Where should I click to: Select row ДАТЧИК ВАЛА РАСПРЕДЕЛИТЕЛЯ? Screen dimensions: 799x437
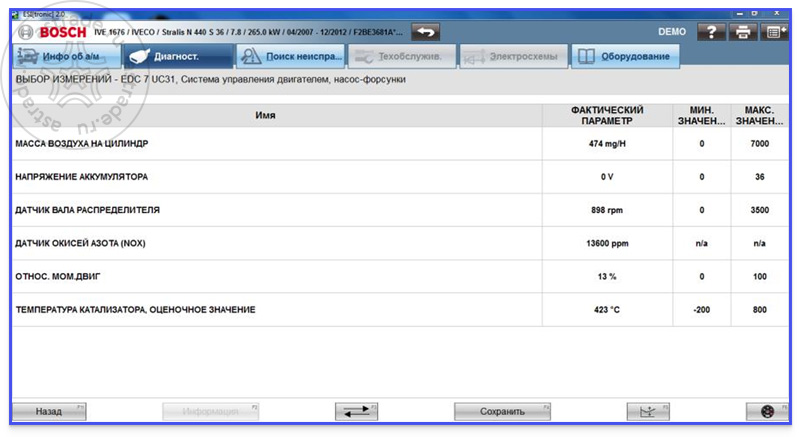point(400,210)
